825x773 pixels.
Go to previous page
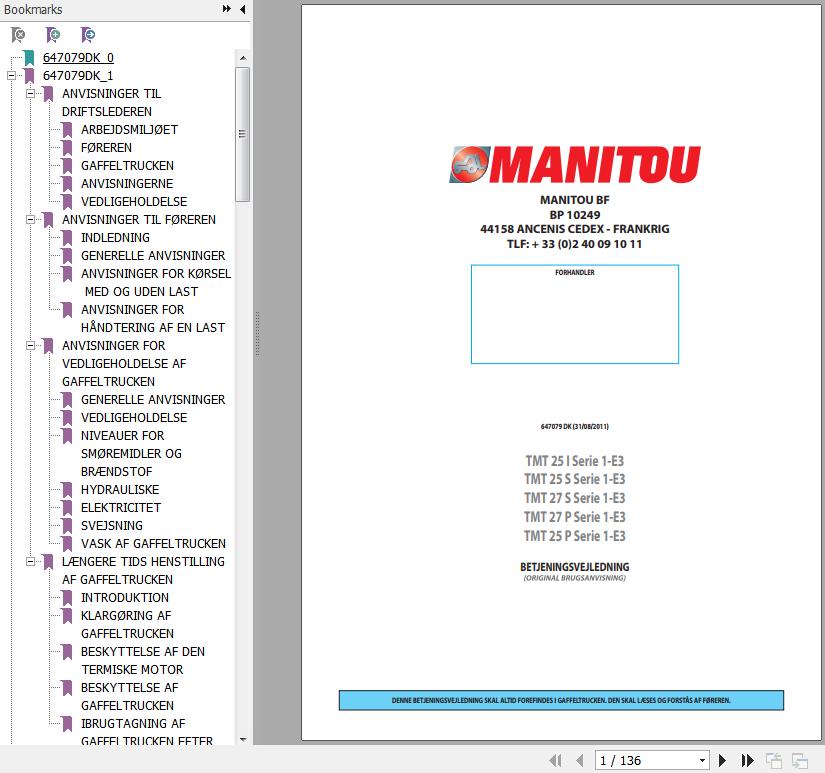[580, 760]
